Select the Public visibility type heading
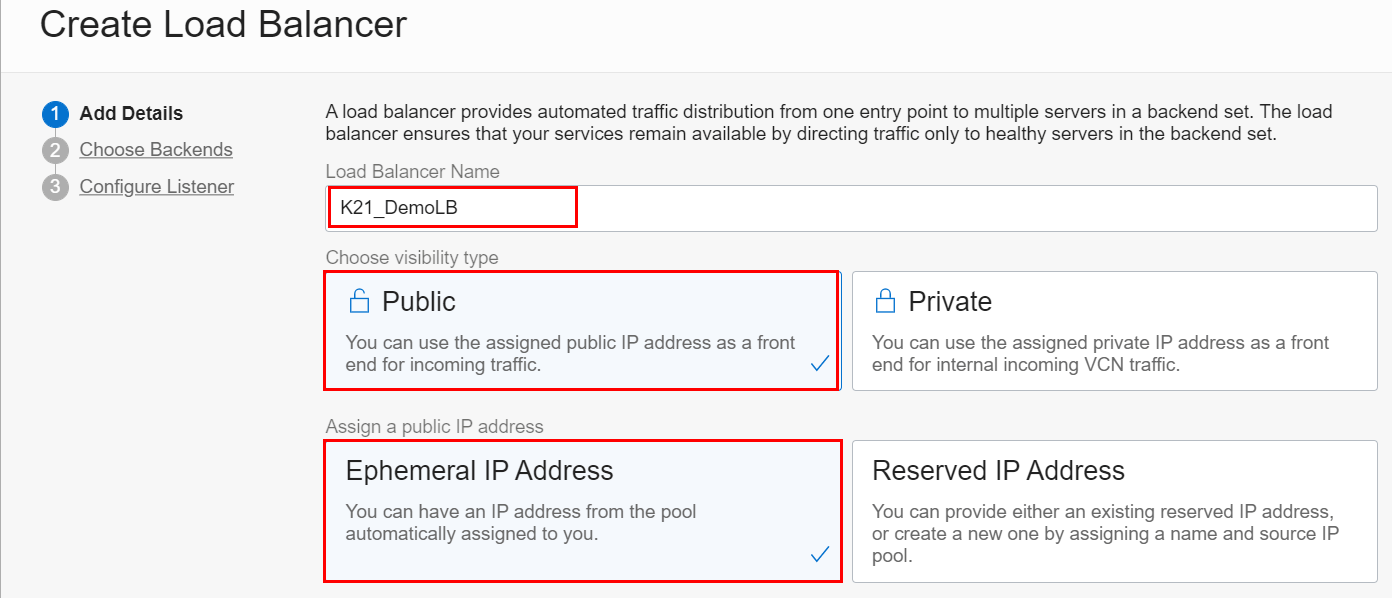The width and height of the screenshot is (1392, 598). [x=418, y=302]
